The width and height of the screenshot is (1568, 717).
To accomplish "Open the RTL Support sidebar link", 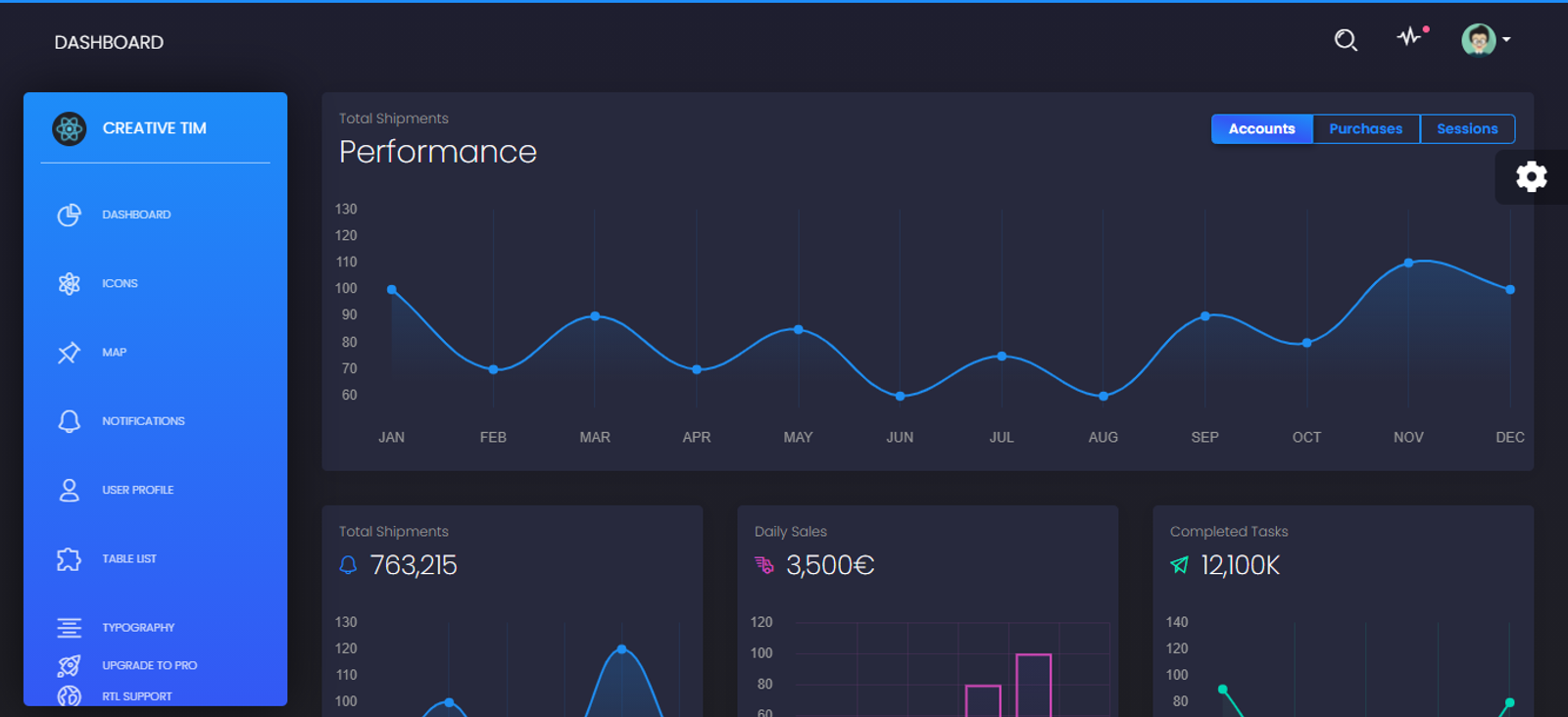I will [137, 696].
